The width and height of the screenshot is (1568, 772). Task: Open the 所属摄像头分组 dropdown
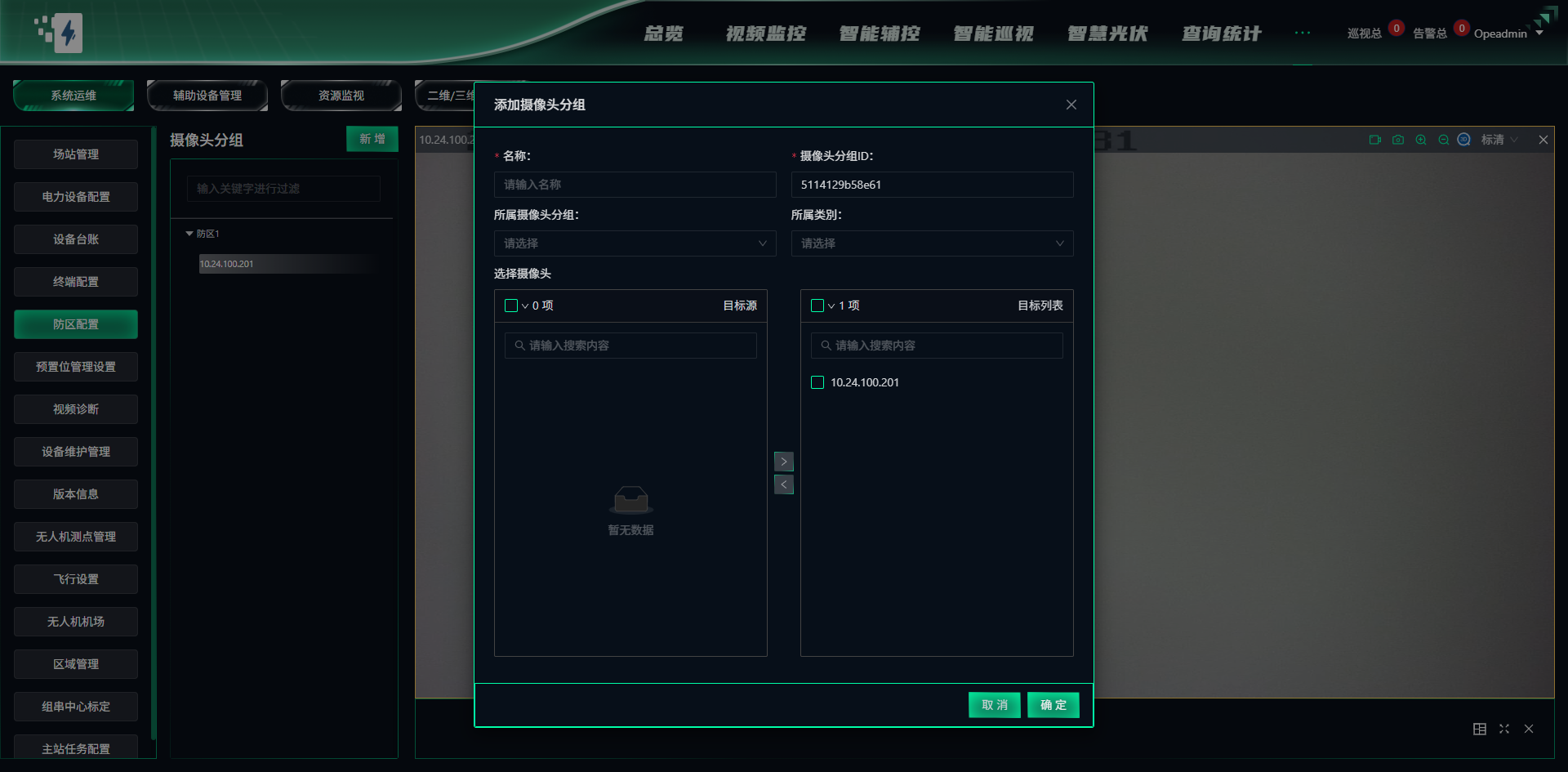pyautogui.click(x=635, y=243)
